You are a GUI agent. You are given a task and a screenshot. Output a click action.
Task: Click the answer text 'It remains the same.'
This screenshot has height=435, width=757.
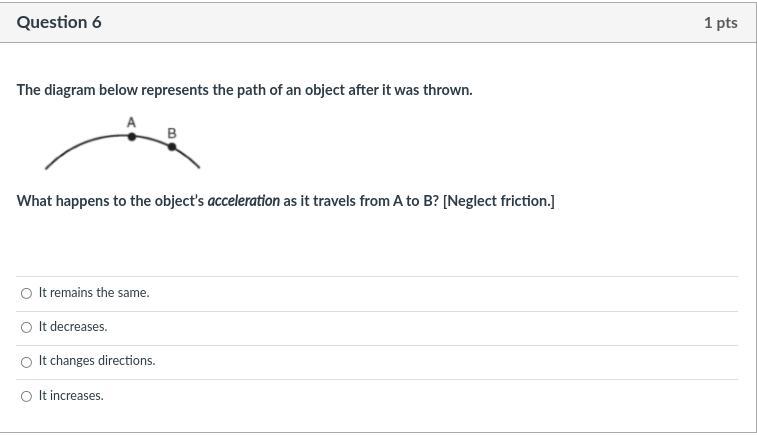click(x=94, y=293)
